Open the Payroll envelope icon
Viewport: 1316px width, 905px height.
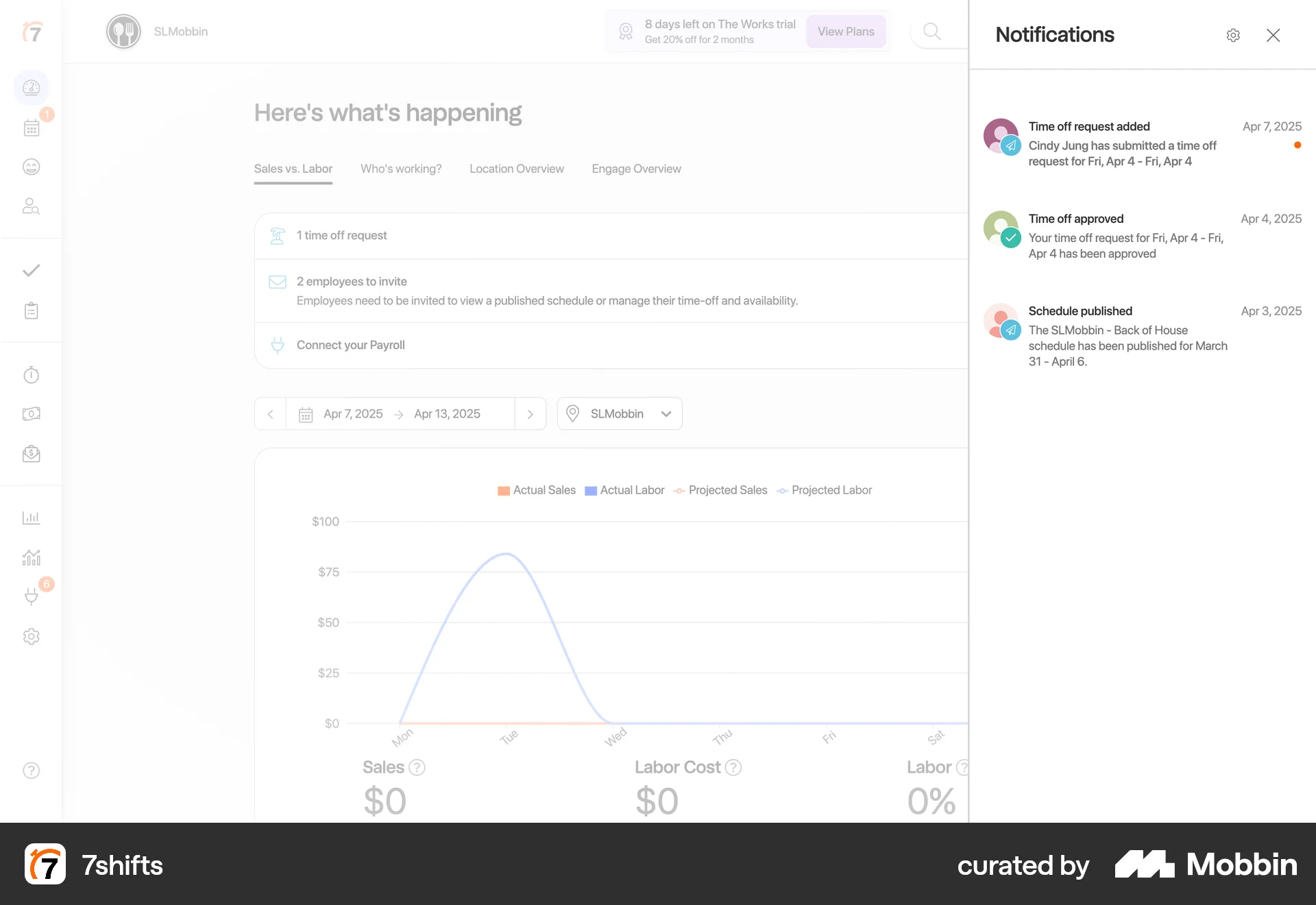pyautogui.click(x=32, y=453)
